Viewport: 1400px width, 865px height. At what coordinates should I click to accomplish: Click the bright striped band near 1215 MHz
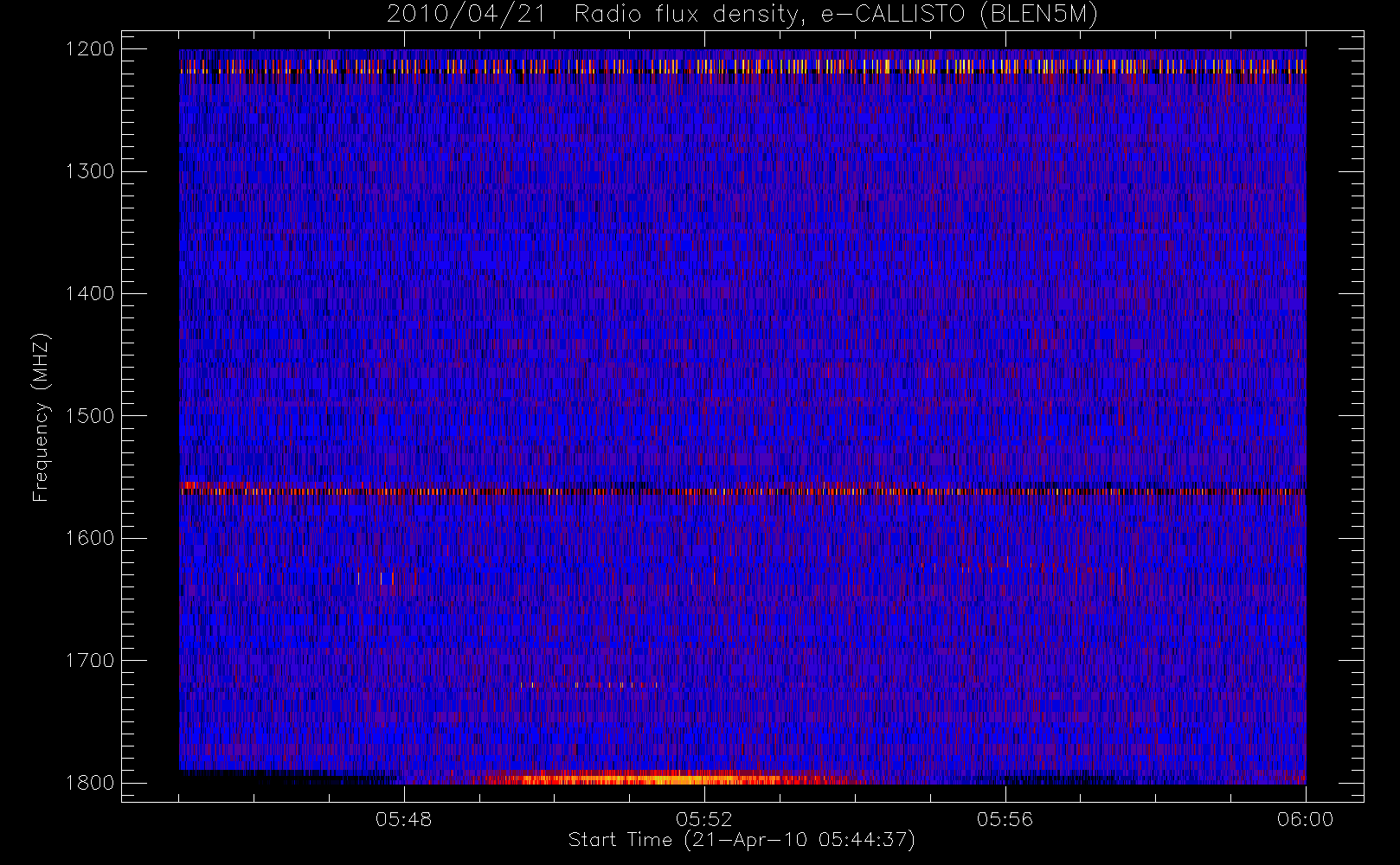click(x=742, y=66)
